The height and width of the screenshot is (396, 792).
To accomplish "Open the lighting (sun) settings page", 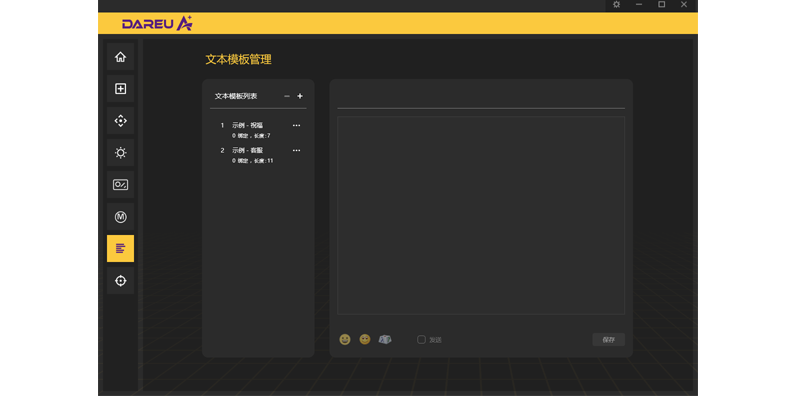I will click(x=120, y=153).
